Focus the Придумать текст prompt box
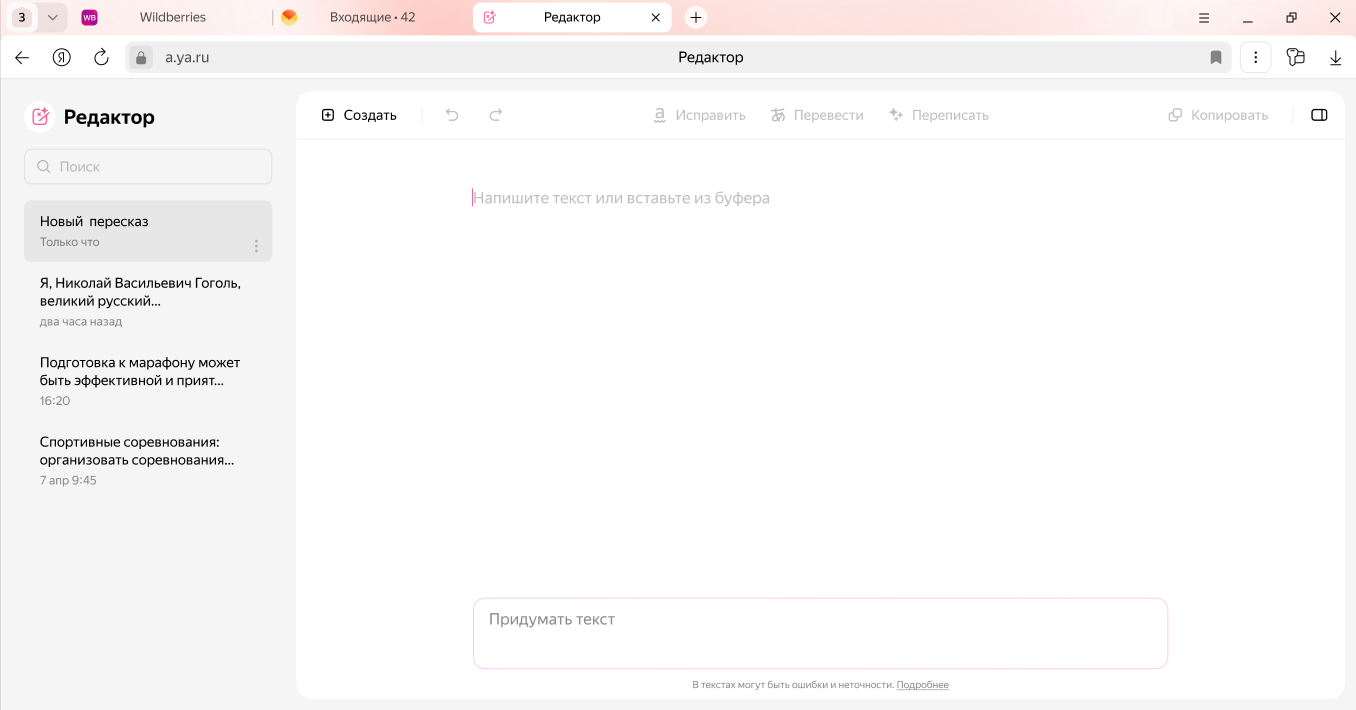The height and width of the screenshot is (710, 1356). [x=820, y=633]
